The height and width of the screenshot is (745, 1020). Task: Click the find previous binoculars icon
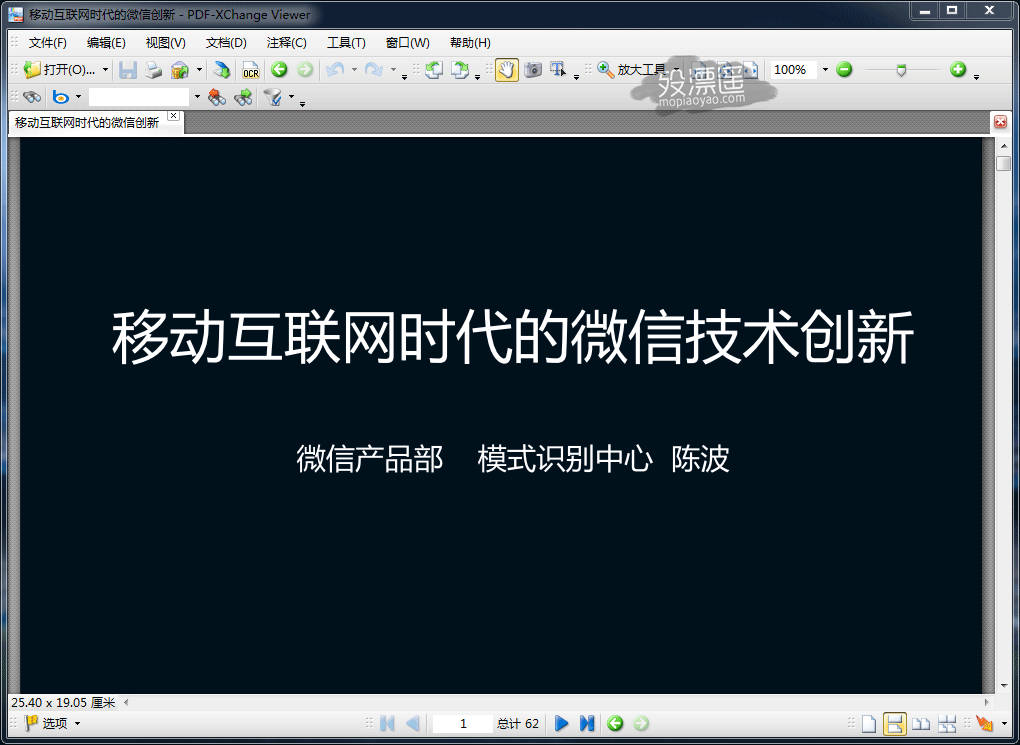point(217,98)
